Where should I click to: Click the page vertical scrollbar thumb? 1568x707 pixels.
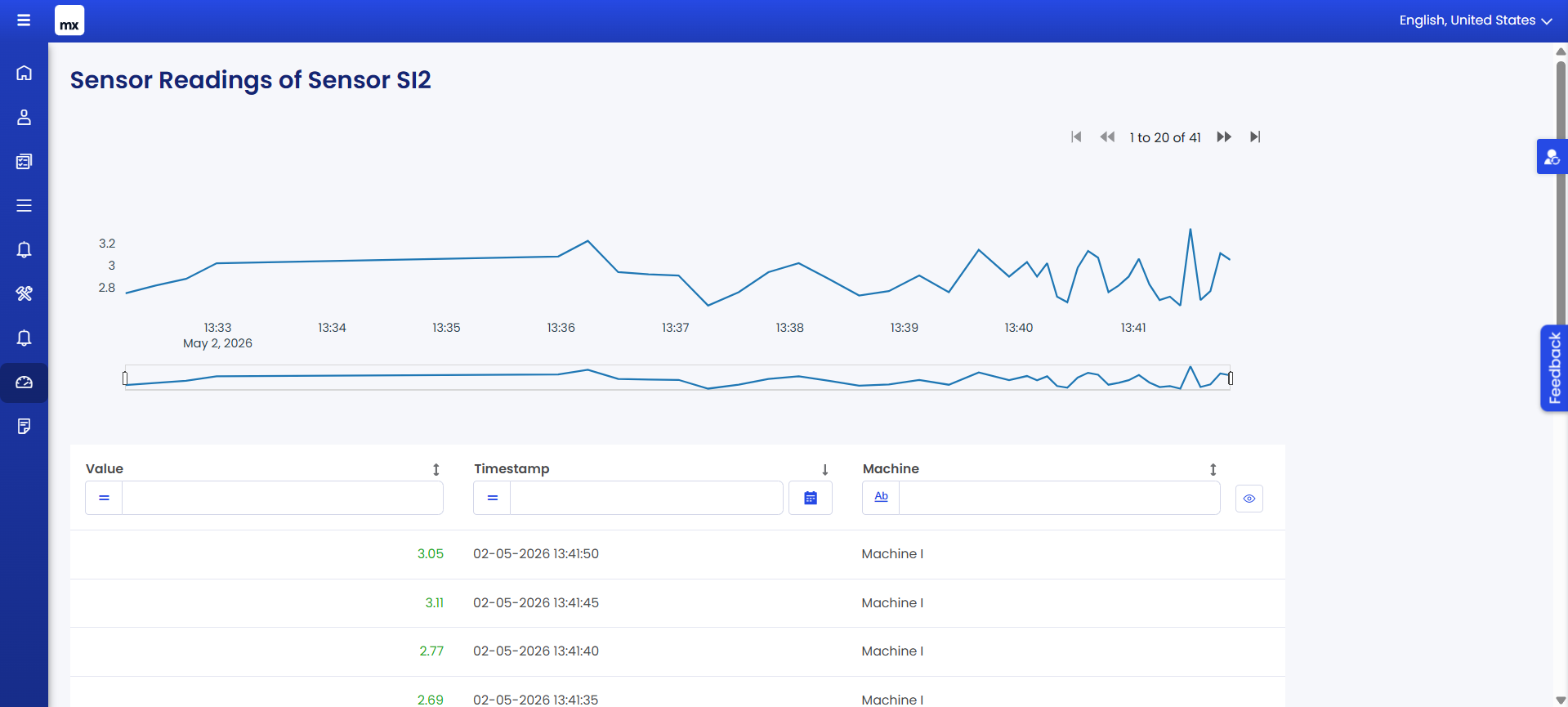(x=1561, y=196)
